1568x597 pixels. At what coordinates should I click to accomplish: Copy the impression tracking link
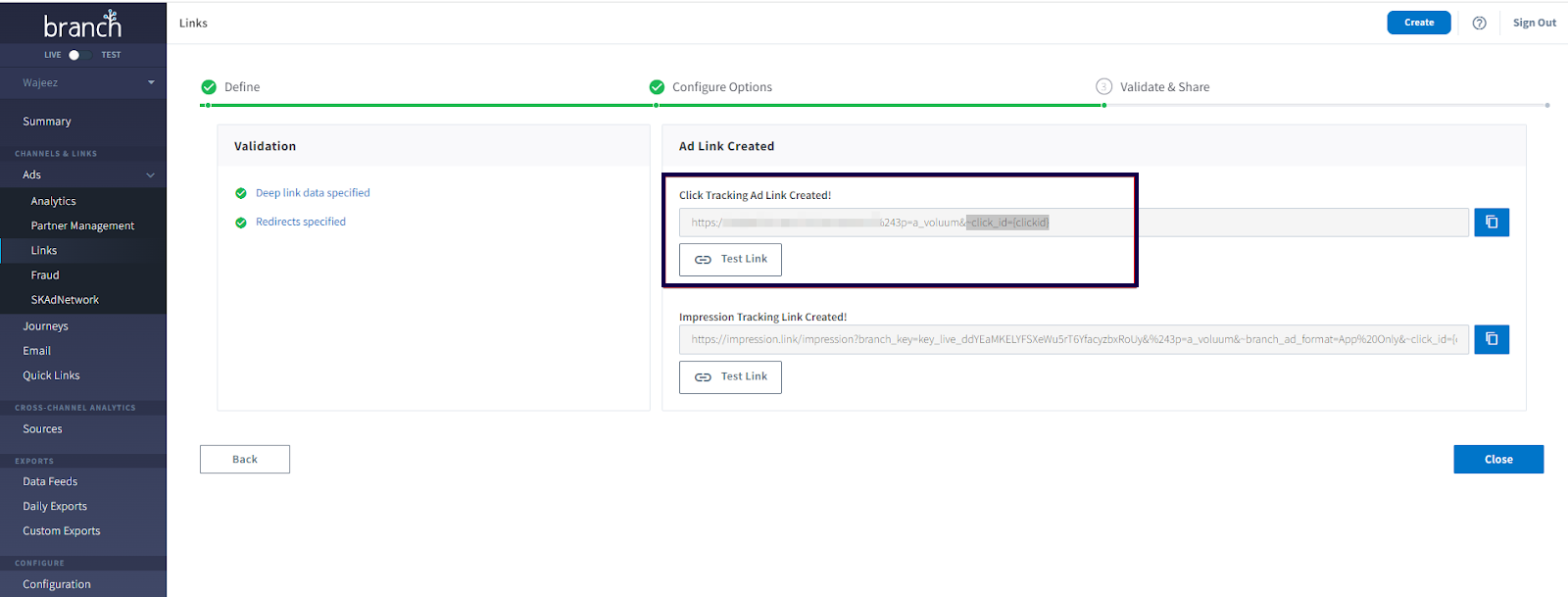coord(1491,339)
